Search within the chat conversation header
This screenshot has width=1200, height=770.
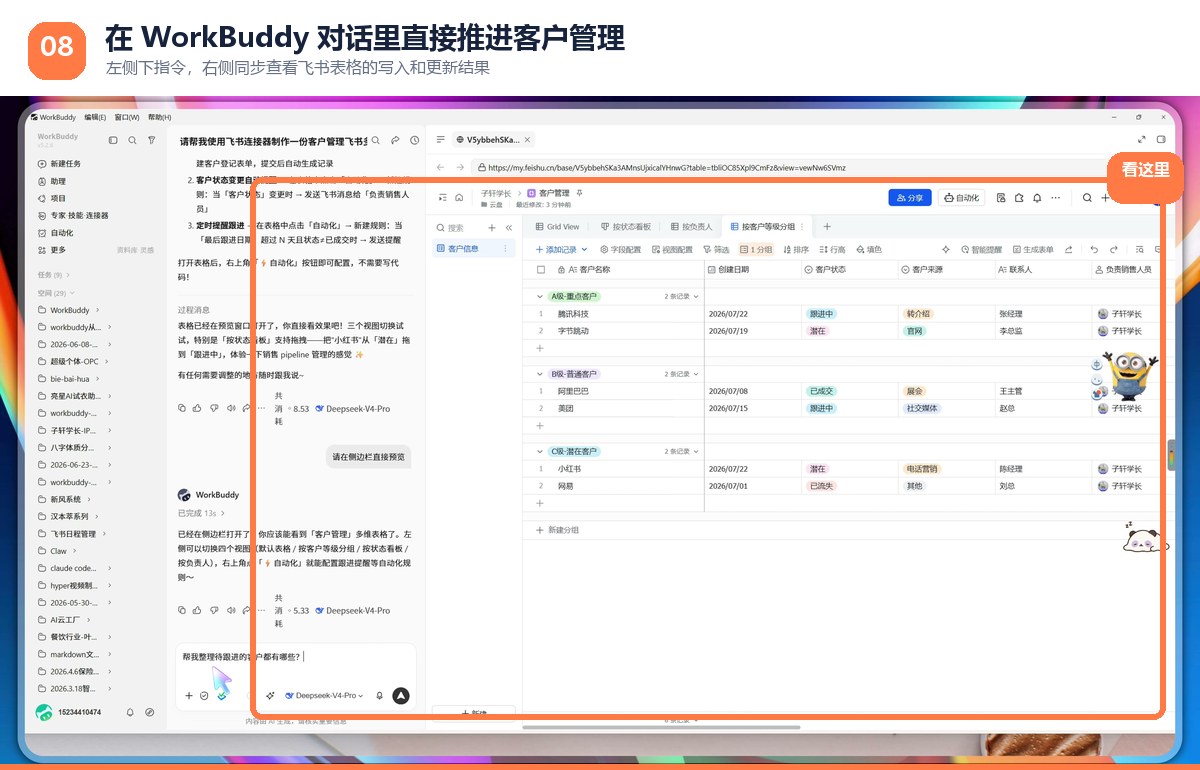[x=376, y=141]
